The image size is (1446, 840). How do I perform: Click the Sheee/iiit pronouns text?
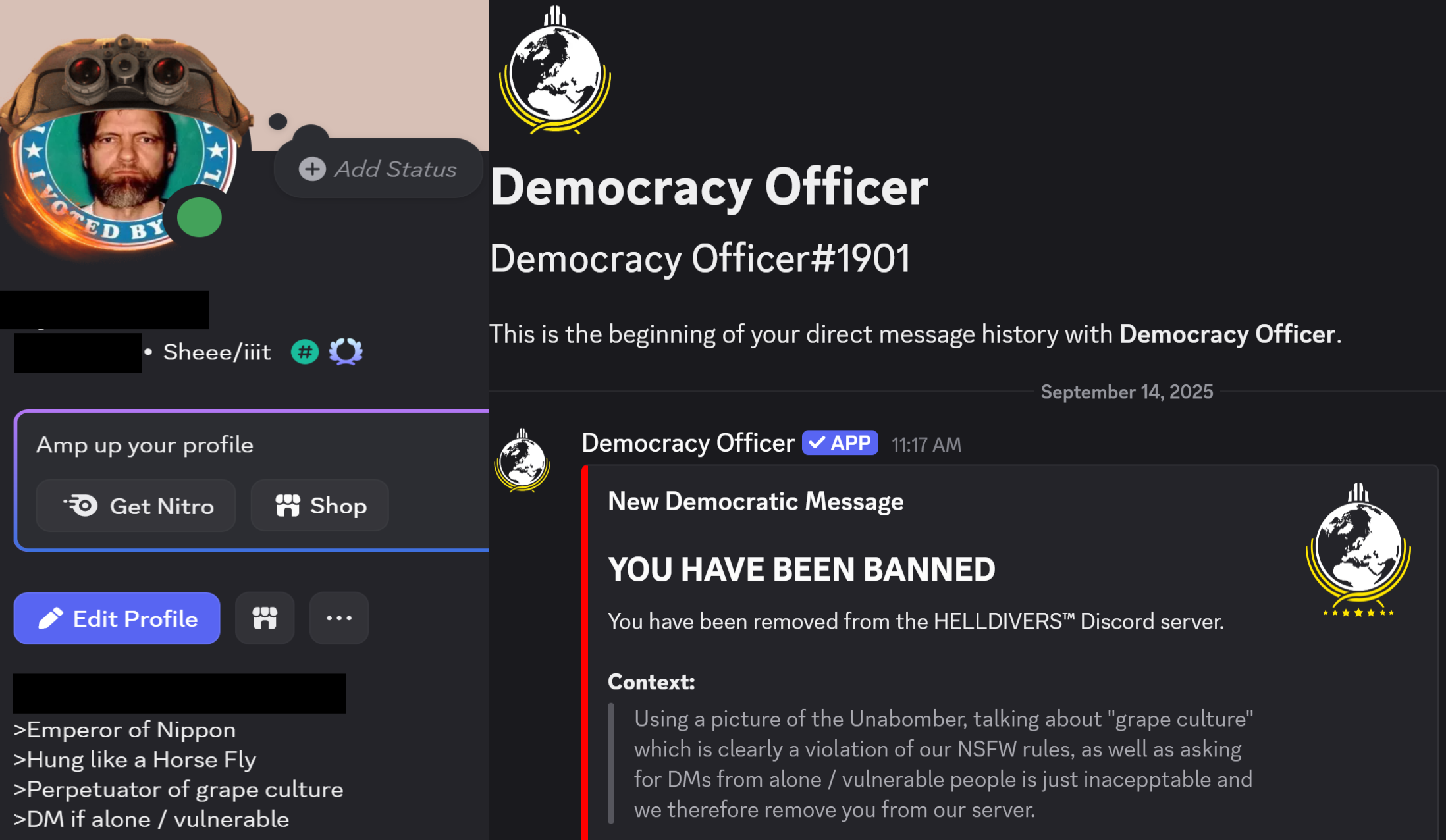[x=217, y=352]
